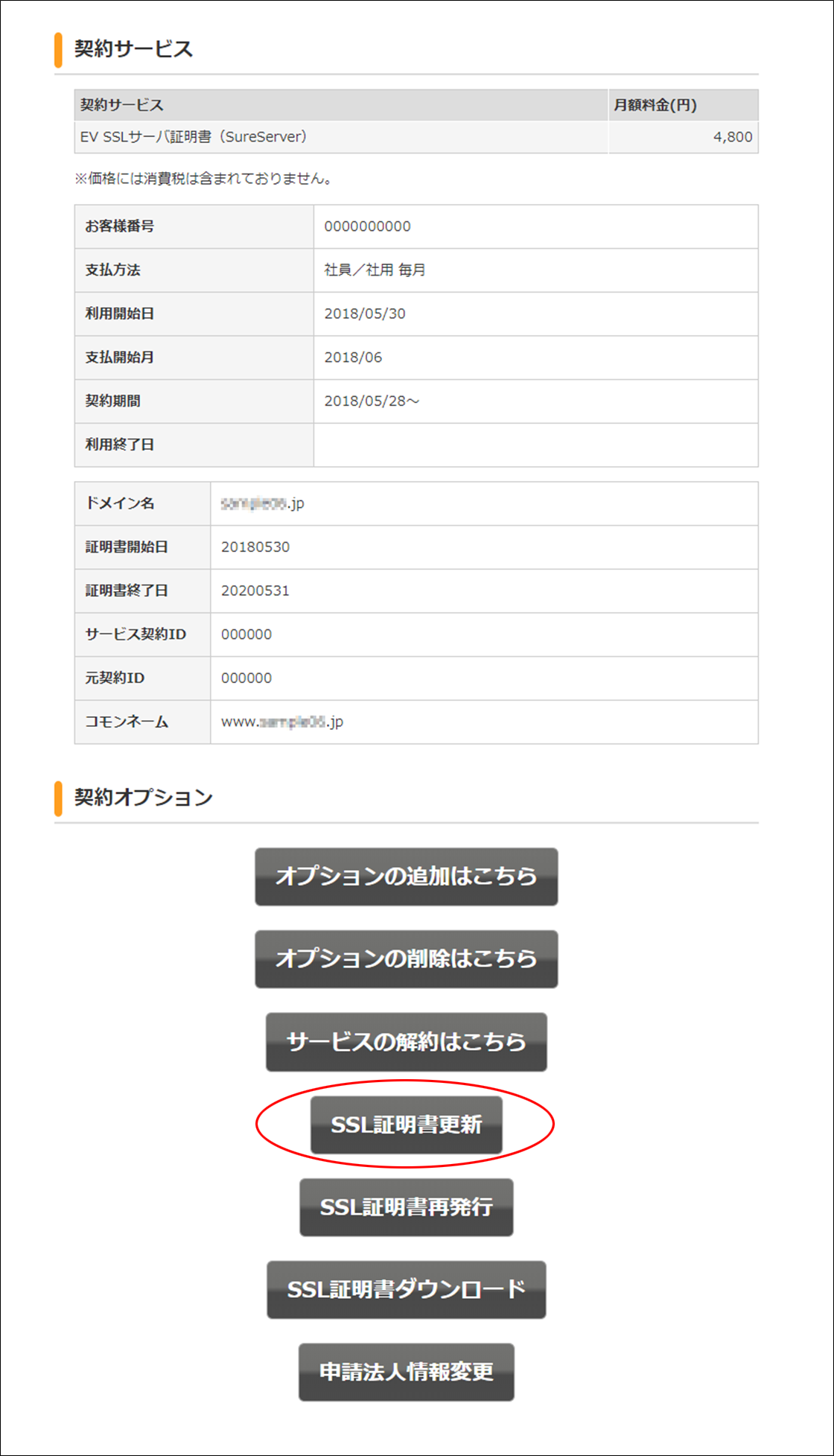This screenshot has height=1456, width=834.
Task: Select the 契約期間 value 2018/05/28～
Action: point(372,401)
